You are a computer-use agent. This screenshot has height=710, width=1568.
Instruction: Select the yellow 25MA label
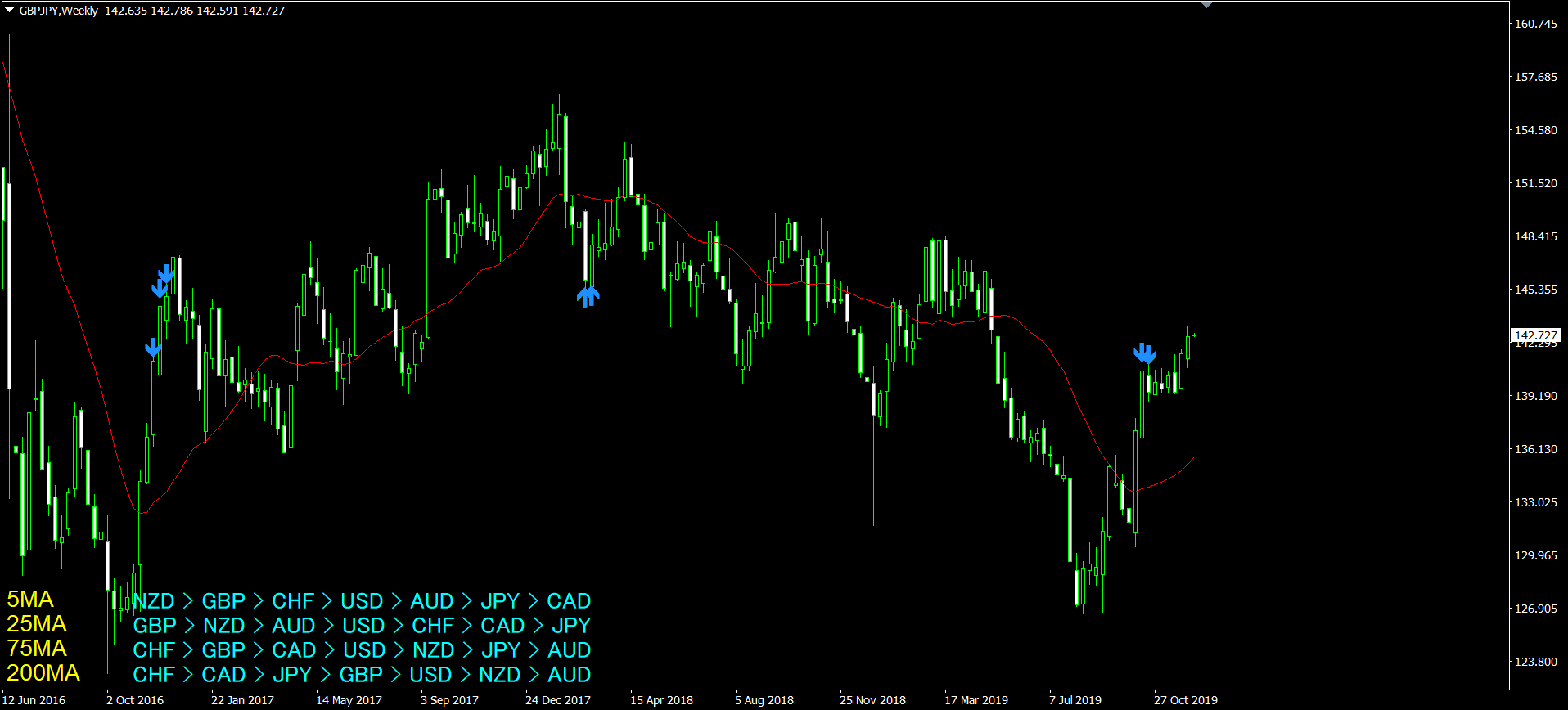click(x=37, y=624)
